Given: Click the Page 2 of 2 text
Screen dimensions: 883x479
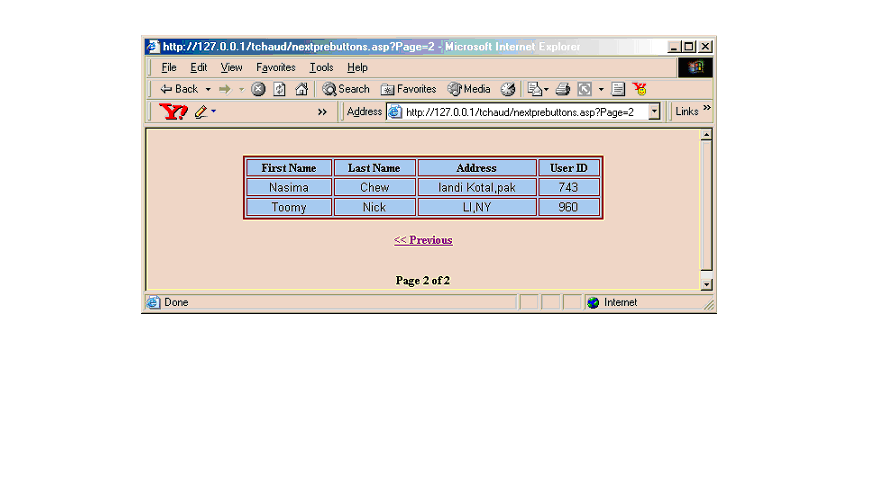Looking at the screenshot, I should tap(422, 280).
